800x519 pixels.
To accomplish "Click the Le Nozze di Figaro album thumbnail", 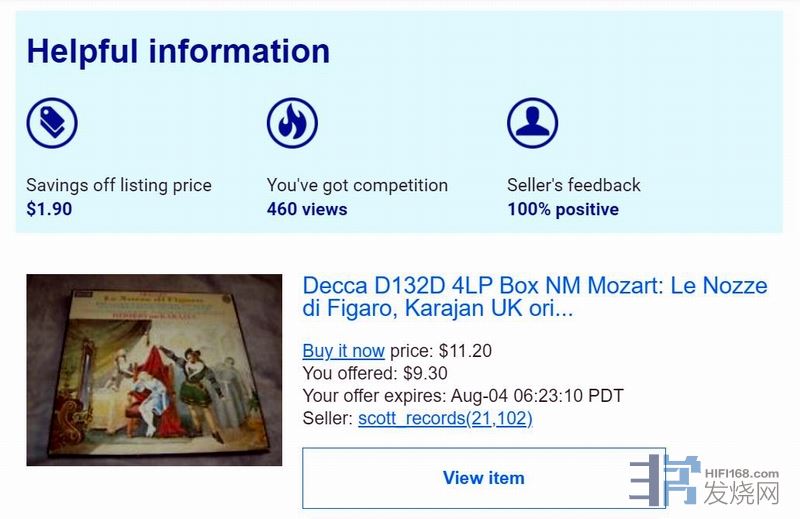I will click(x=154, y=369).
